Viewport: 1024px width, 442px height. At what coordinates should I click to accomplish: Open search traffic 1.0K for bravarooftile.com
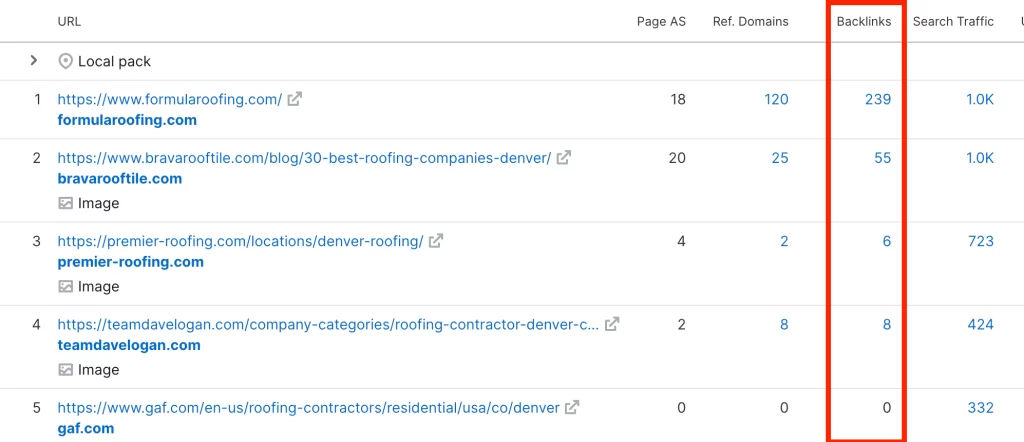(x=980, y=157)
